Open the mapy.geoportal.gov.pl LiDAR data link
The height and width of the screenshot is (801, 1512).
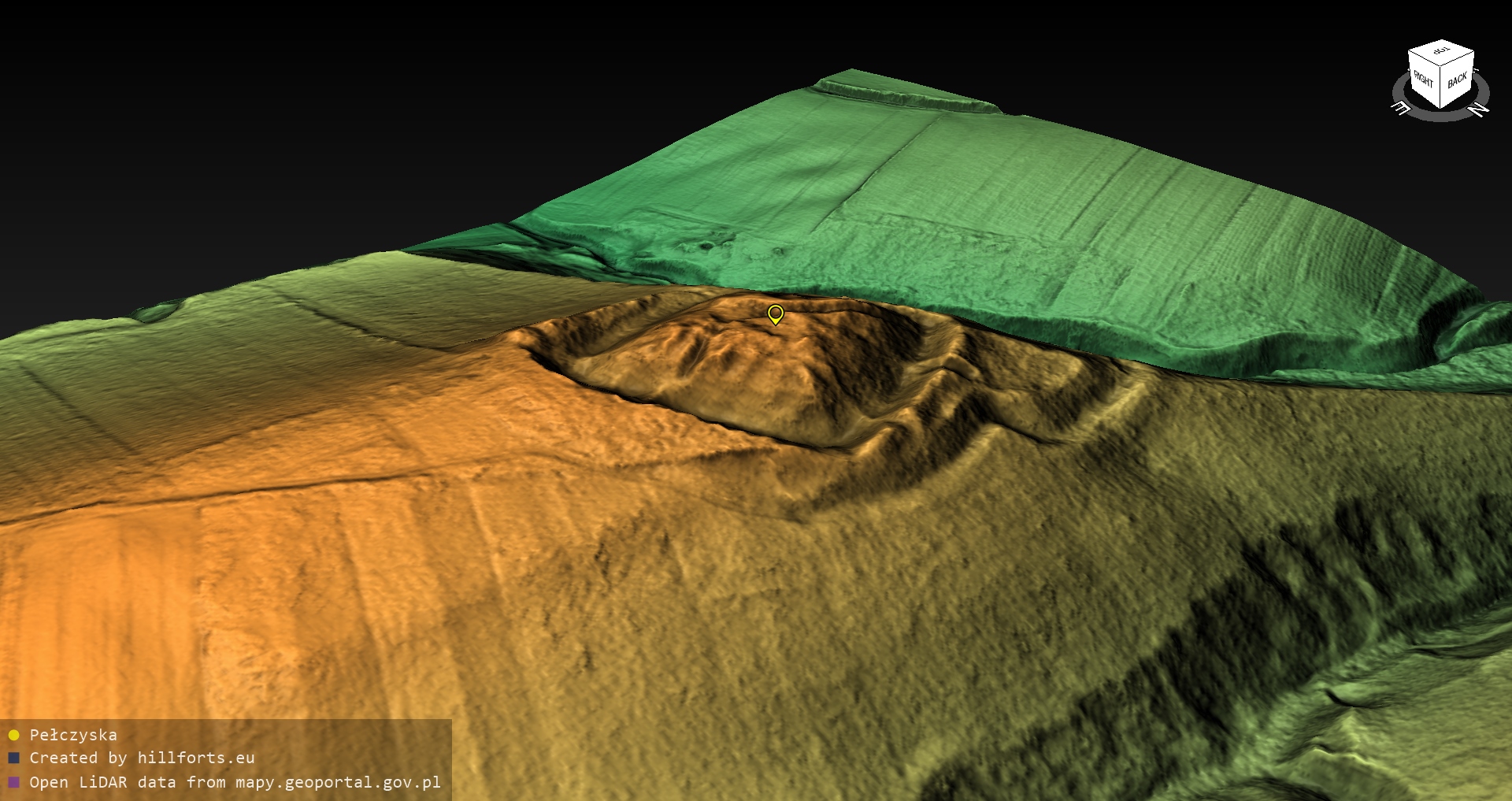click(235, 782)
